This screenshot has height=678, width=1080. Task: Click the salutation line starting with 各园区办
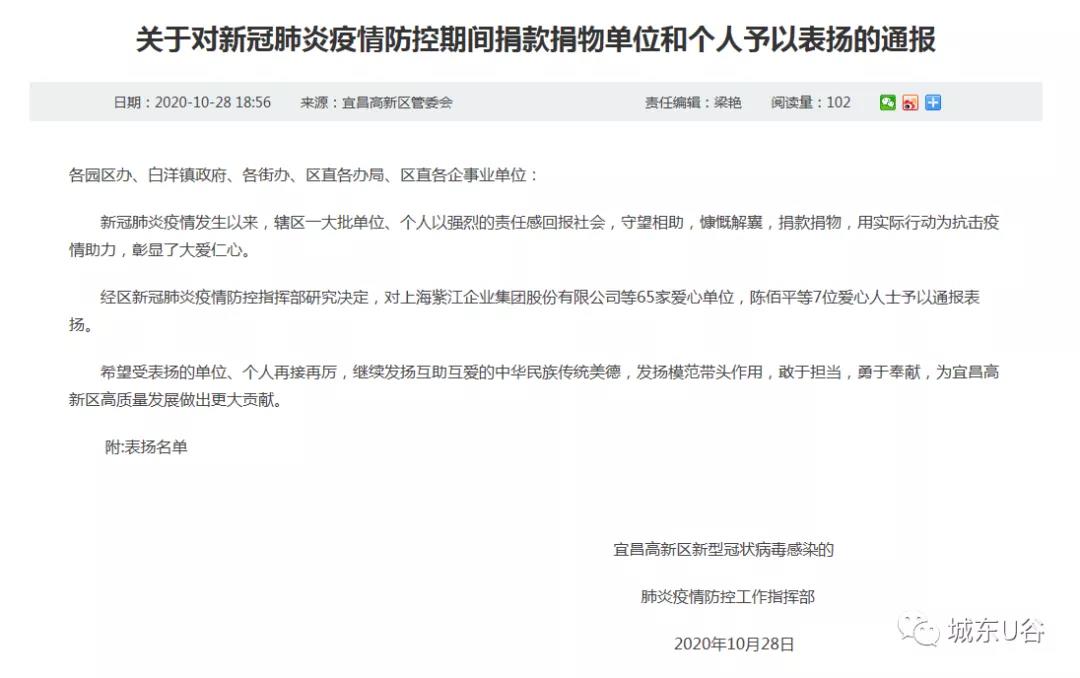point(302,175)
